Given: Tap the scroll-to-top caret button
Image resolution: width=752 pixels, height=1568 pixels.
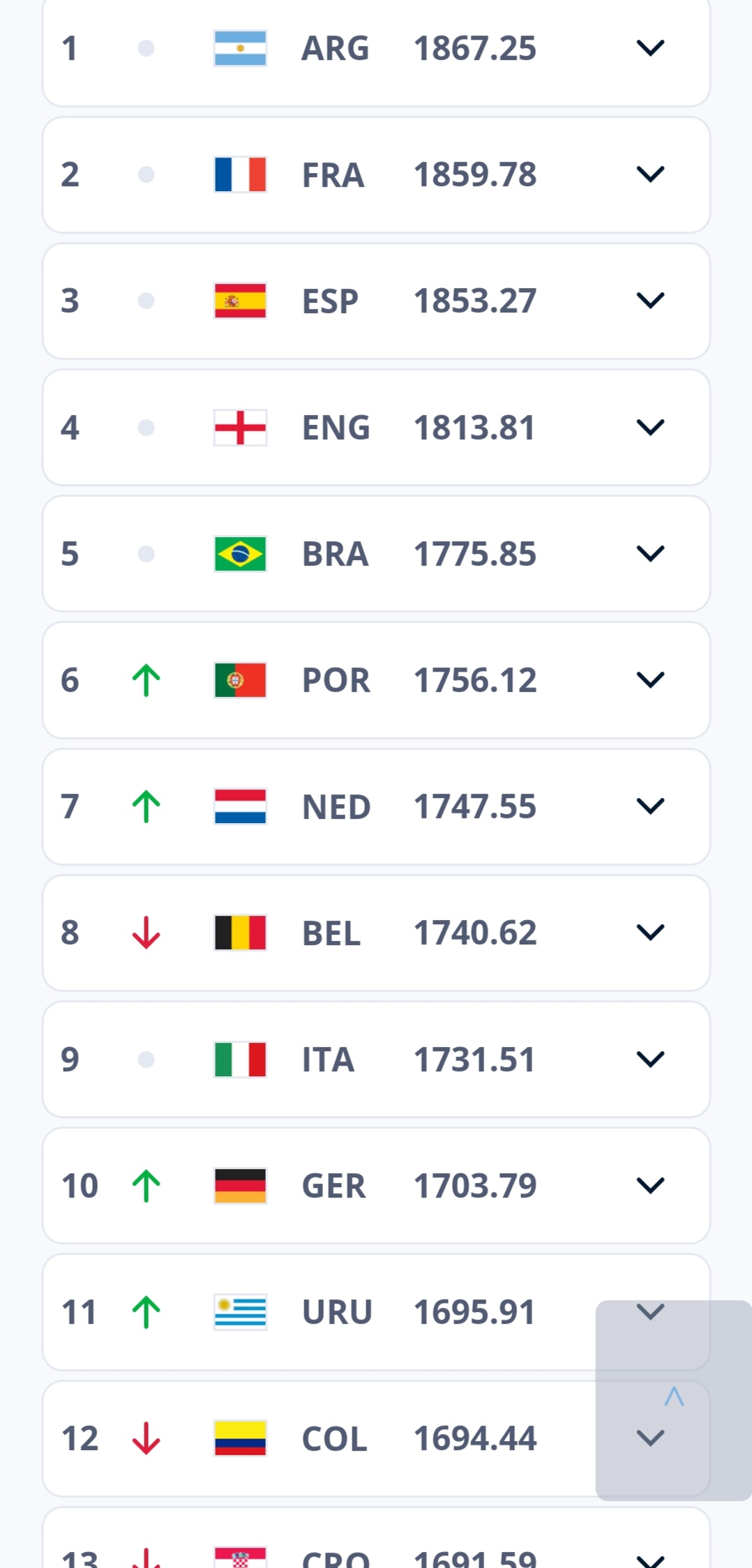Looking at the screenshot, I should pyautogui.click(x=673, y=1396).
